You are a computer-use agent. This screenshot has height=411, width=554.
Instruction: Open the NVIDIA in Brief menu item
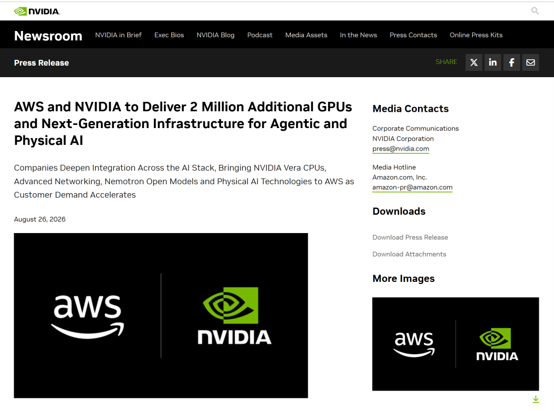click(x=118, y=35)
